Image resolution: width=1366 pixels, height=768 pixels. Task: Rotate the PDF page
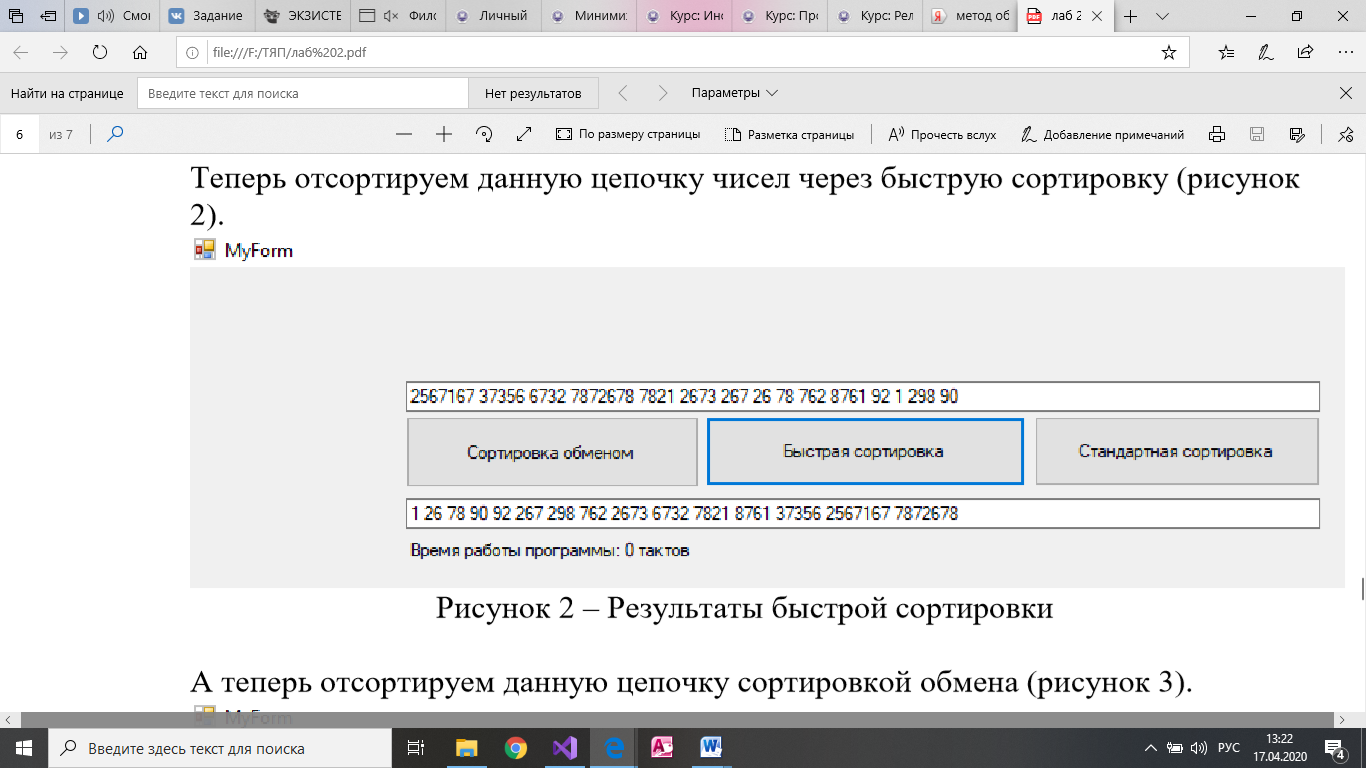[x=485, y=134]
